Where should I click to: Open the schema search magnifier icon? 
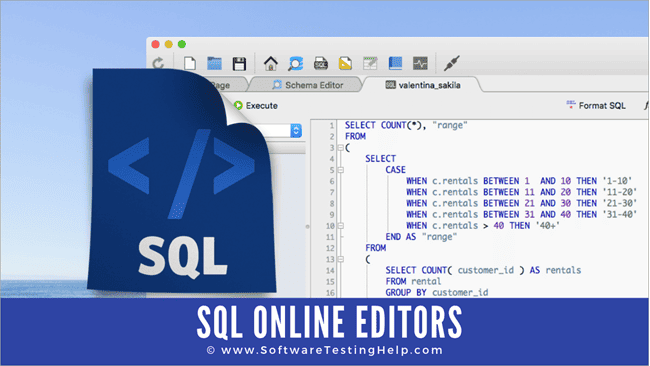[296, 63]
